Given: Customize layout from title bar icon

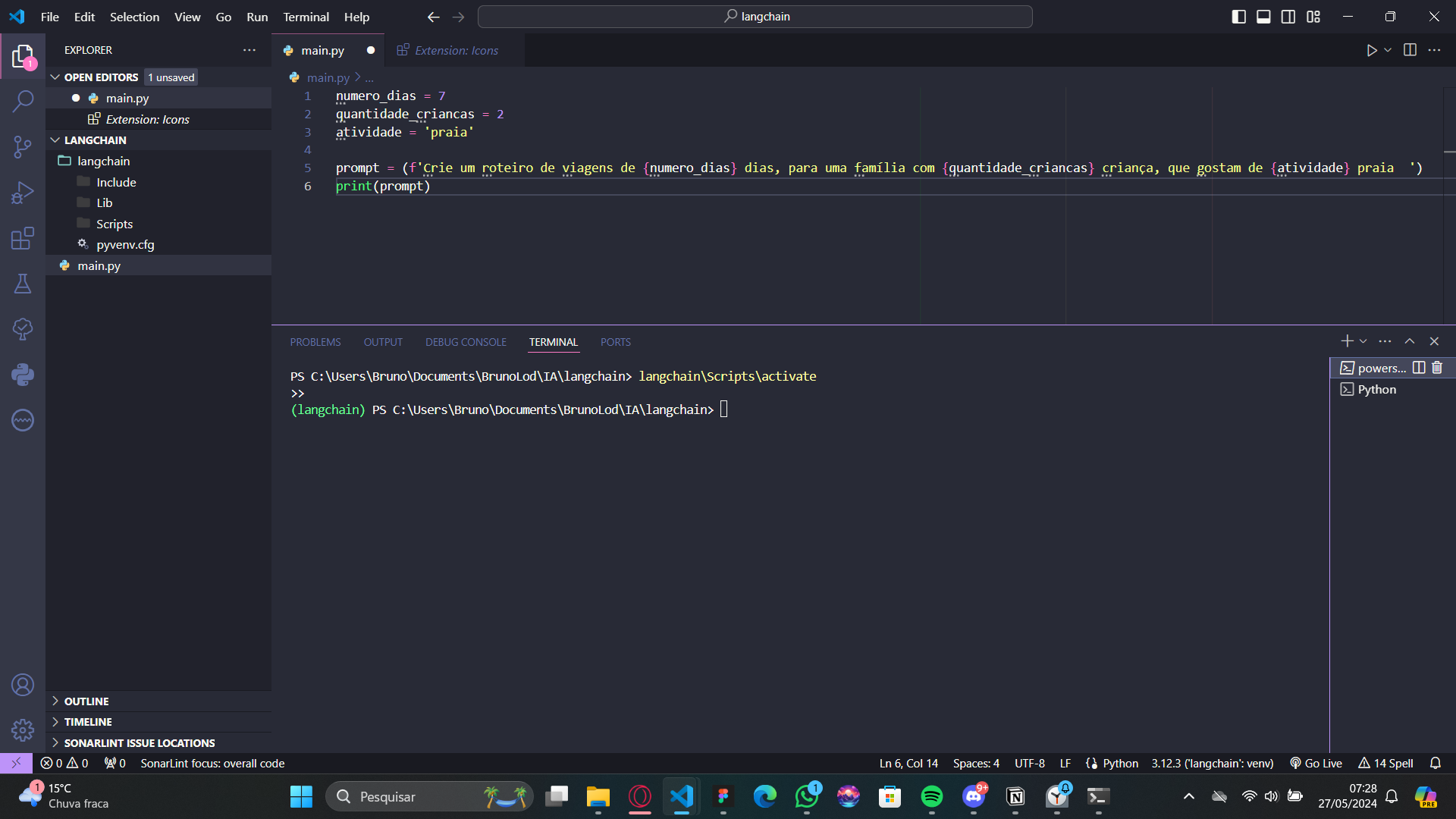Looking at the screenshot, I should tap(1313, 17).
